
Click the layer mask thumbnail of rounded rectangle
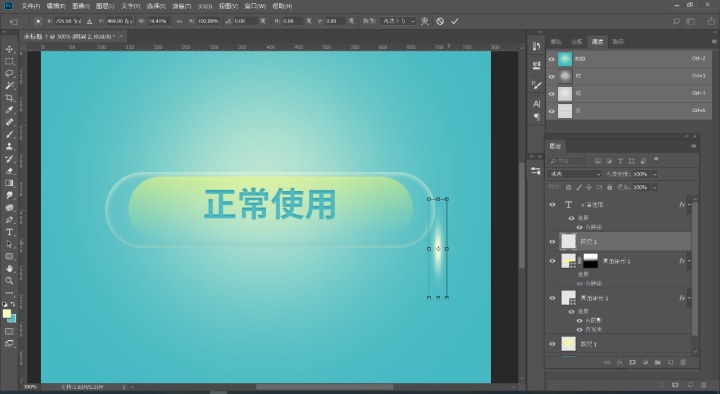[x=591, y=261]
